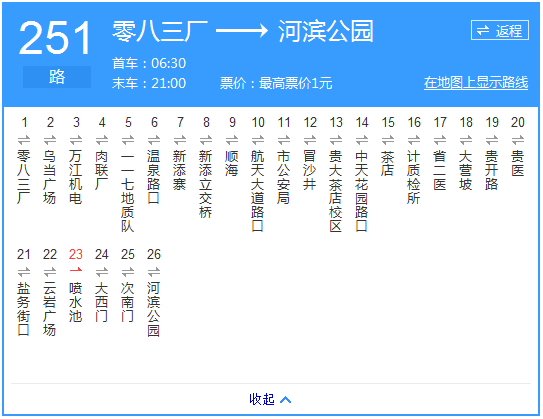The image size is (543, 419).
Task: Click the 返程 return-trip button
Action: click(x=500, y=30)
